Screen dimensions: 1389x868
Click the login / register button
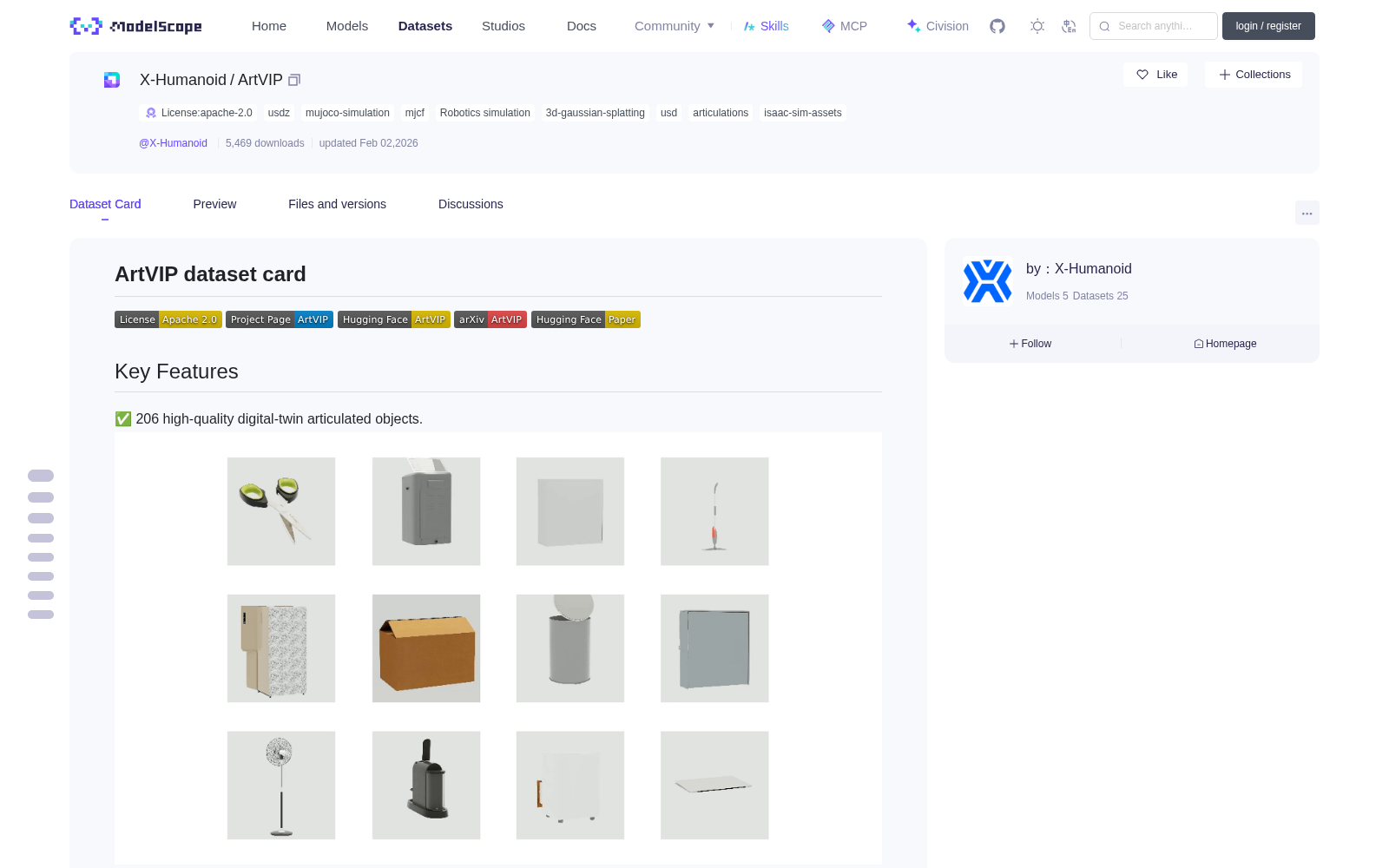(1268, 26)
